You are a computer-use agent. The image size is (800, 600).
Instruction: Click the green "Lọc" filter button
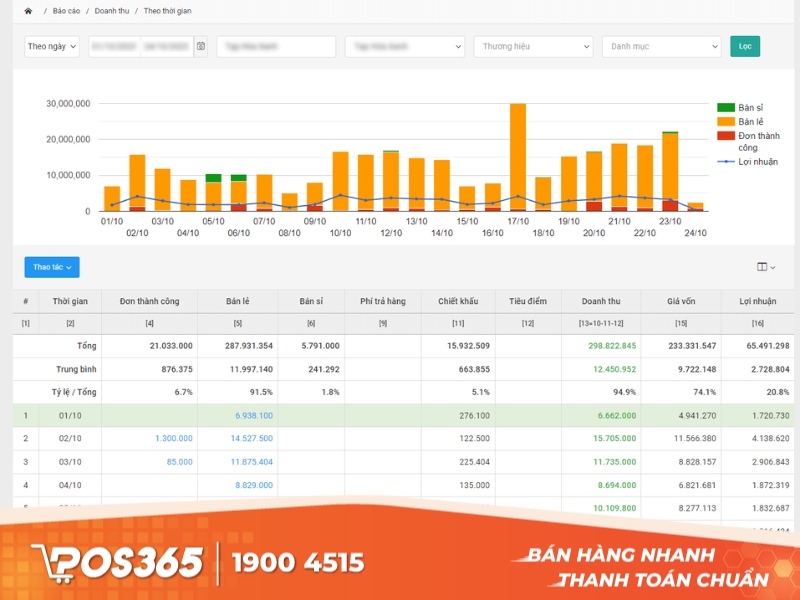(x=744, y=45)
